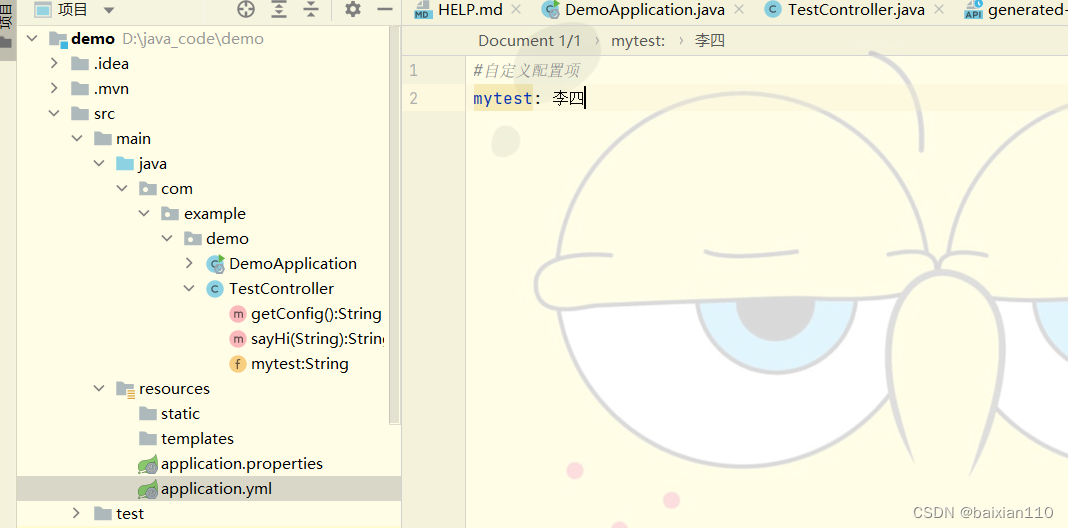Click the project panel icon beside 项目
This screenshot has width=1068, height=528.
click(x=43, y=10)
